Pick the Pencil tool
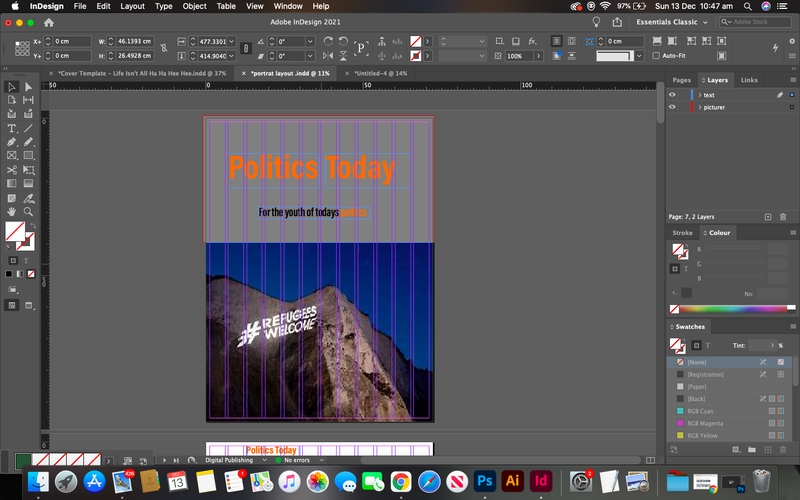 [28, 142]
